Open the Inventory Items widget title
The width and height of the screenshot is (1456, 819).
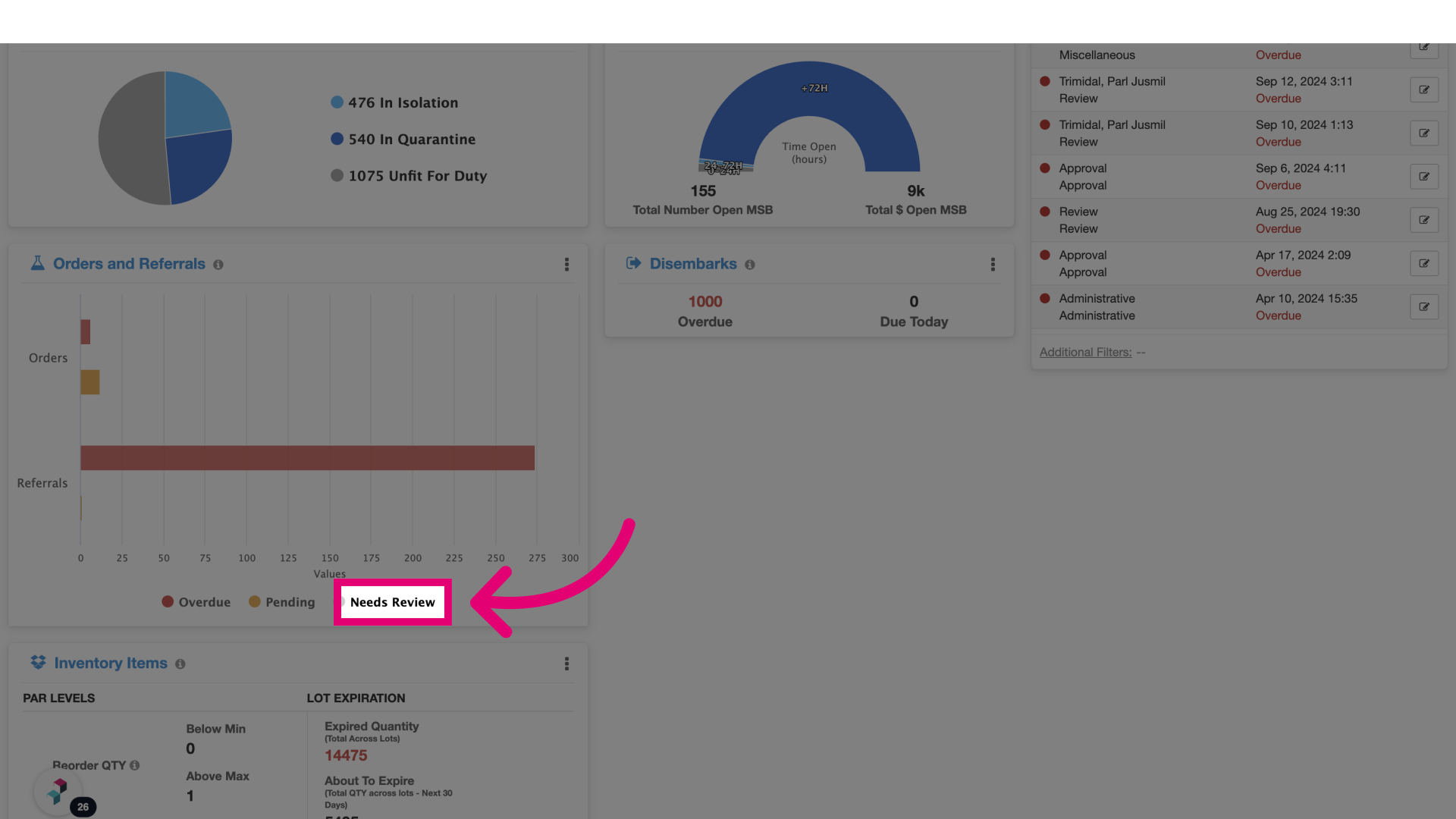[111, 664]
